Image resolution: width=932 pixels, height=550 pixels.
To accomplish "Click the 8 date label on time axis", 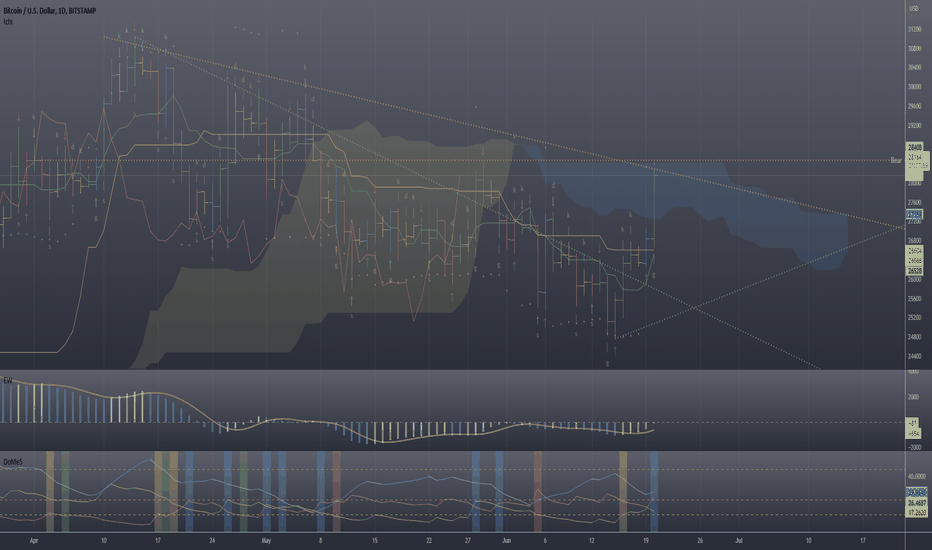I will tap(320, 540).
